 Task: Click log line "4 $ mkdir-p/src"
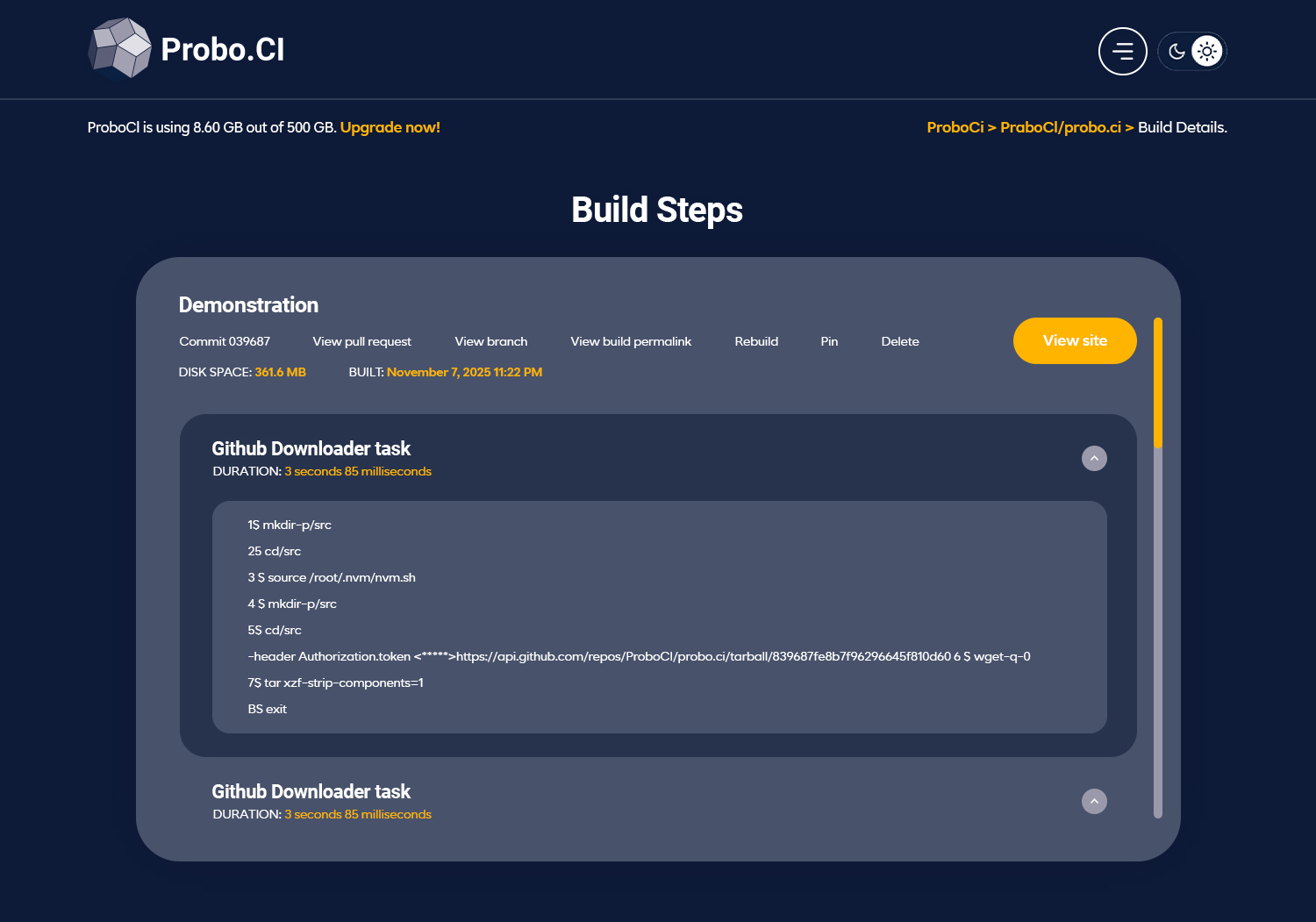click(292, 604)
